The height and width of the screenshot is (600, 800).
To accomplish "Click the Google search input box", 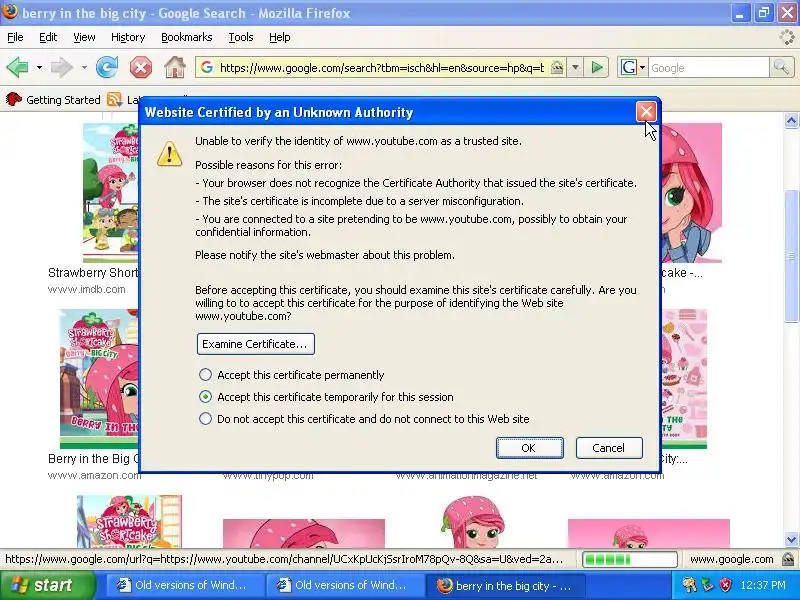I will click(709, 67).
